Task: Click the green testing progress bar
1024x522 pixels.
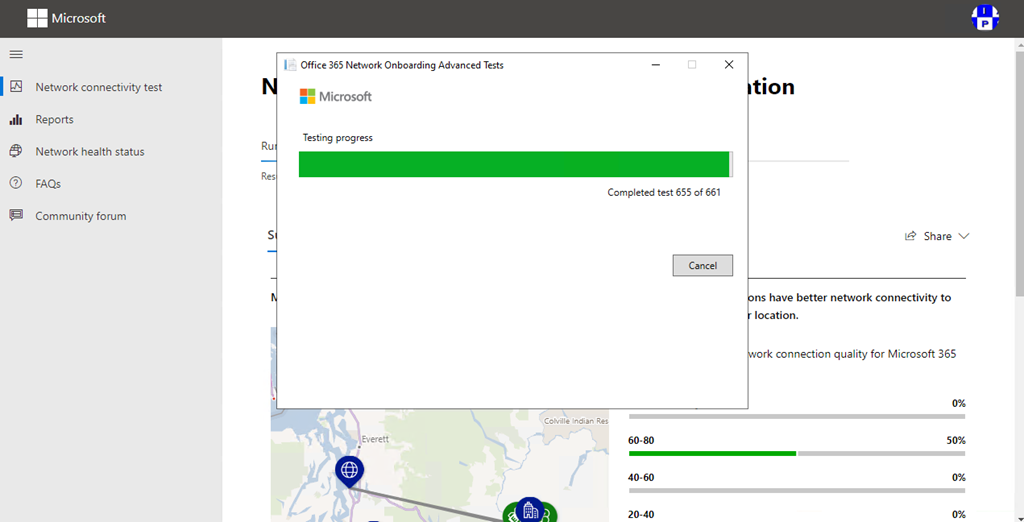Action: 514,164
